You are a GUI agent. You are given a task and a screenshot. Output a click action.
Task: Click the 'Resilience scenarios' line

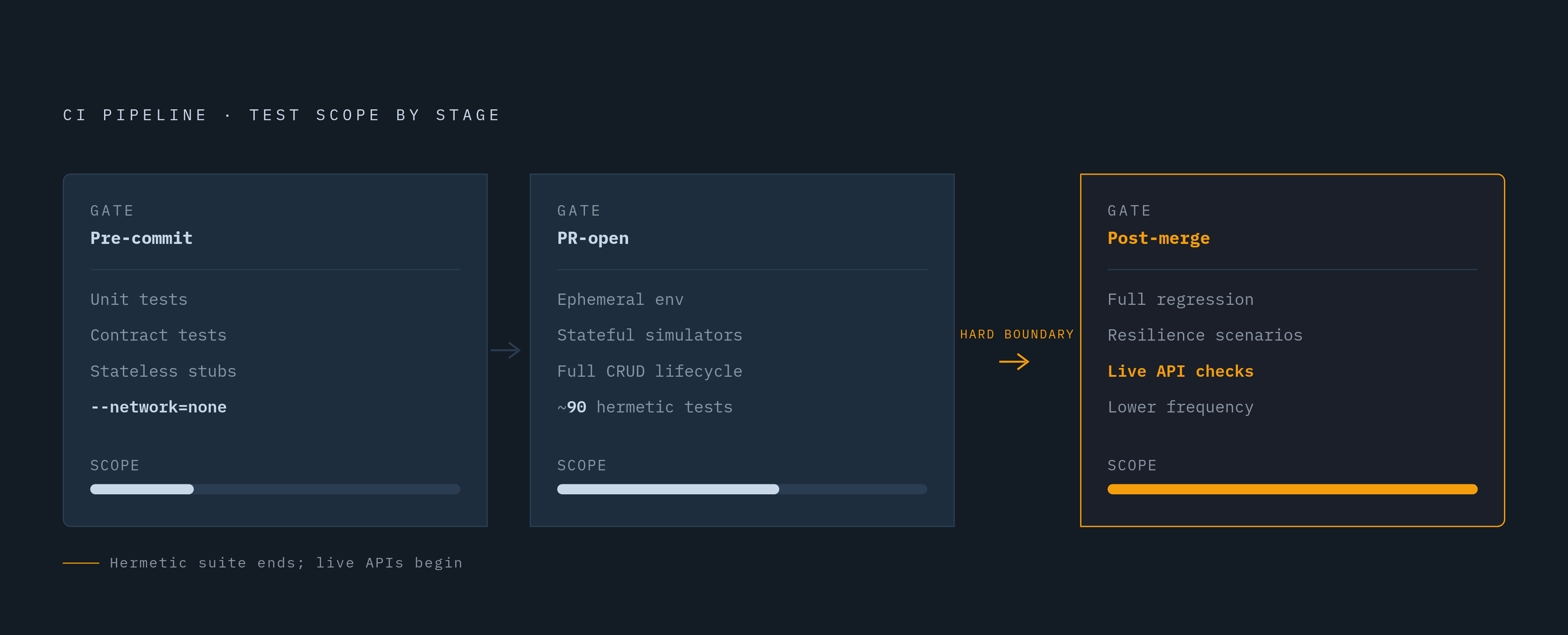tap(1205, 335)
